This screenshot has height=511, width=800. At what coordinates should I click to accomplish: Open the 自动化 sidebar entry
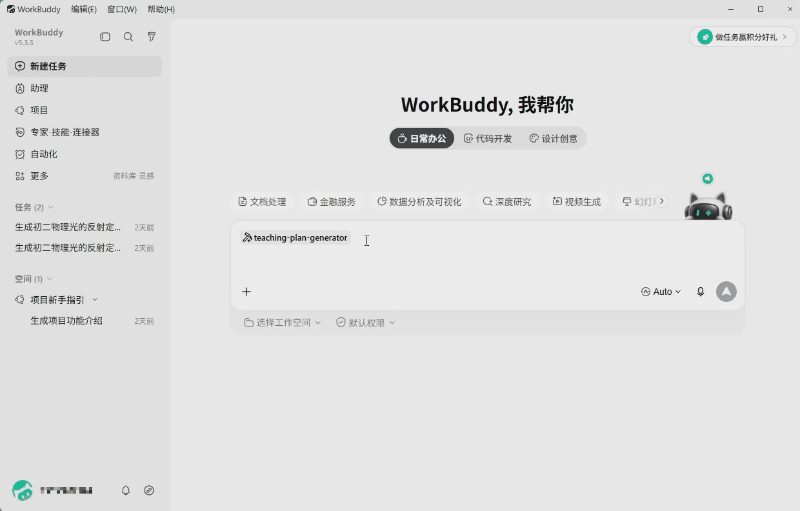pyautogui.click(x=84, y=154)
